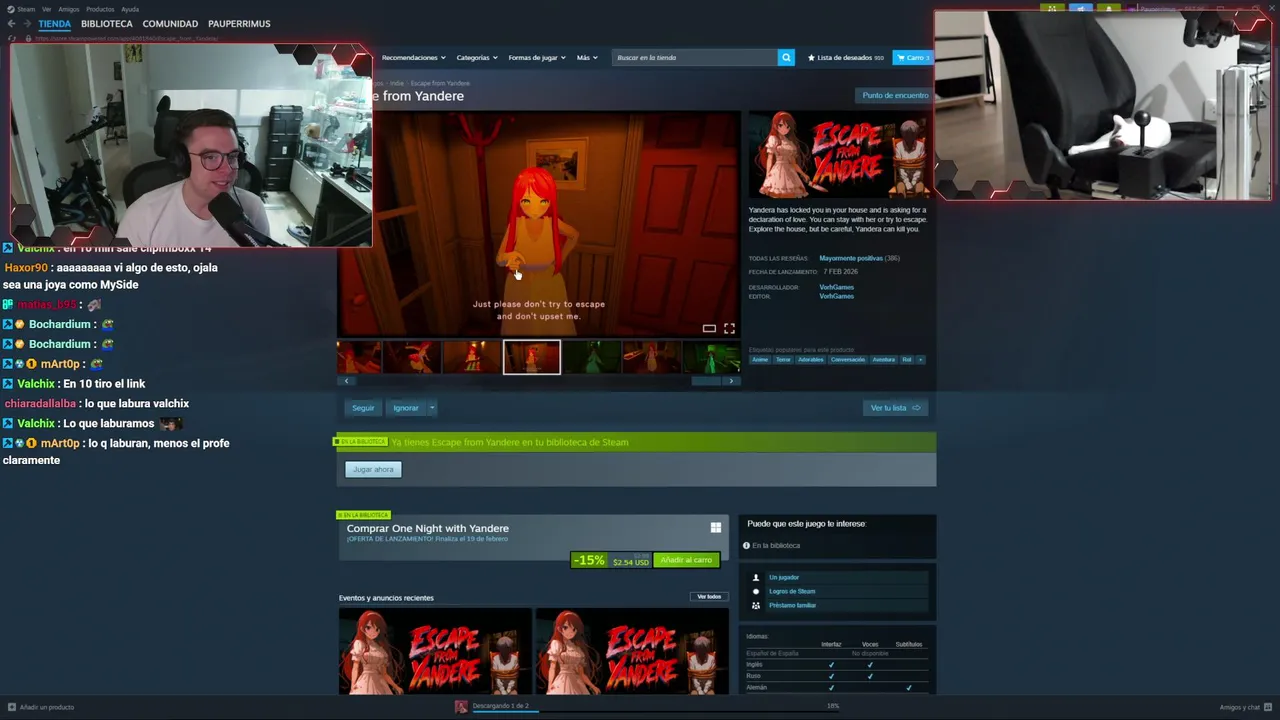Click the Logros de Steam achievement icon
This screenshot has width=1280, height=720.
(756, 591)
